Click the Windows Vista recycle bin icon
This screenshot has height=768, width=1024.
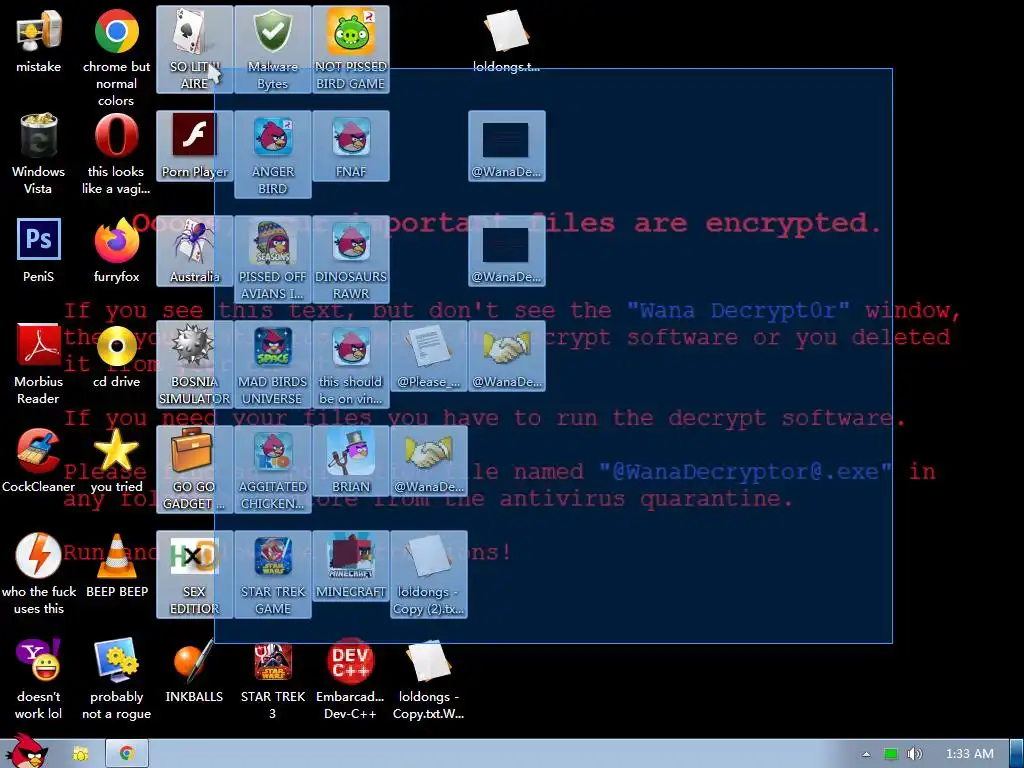(39, 154)
